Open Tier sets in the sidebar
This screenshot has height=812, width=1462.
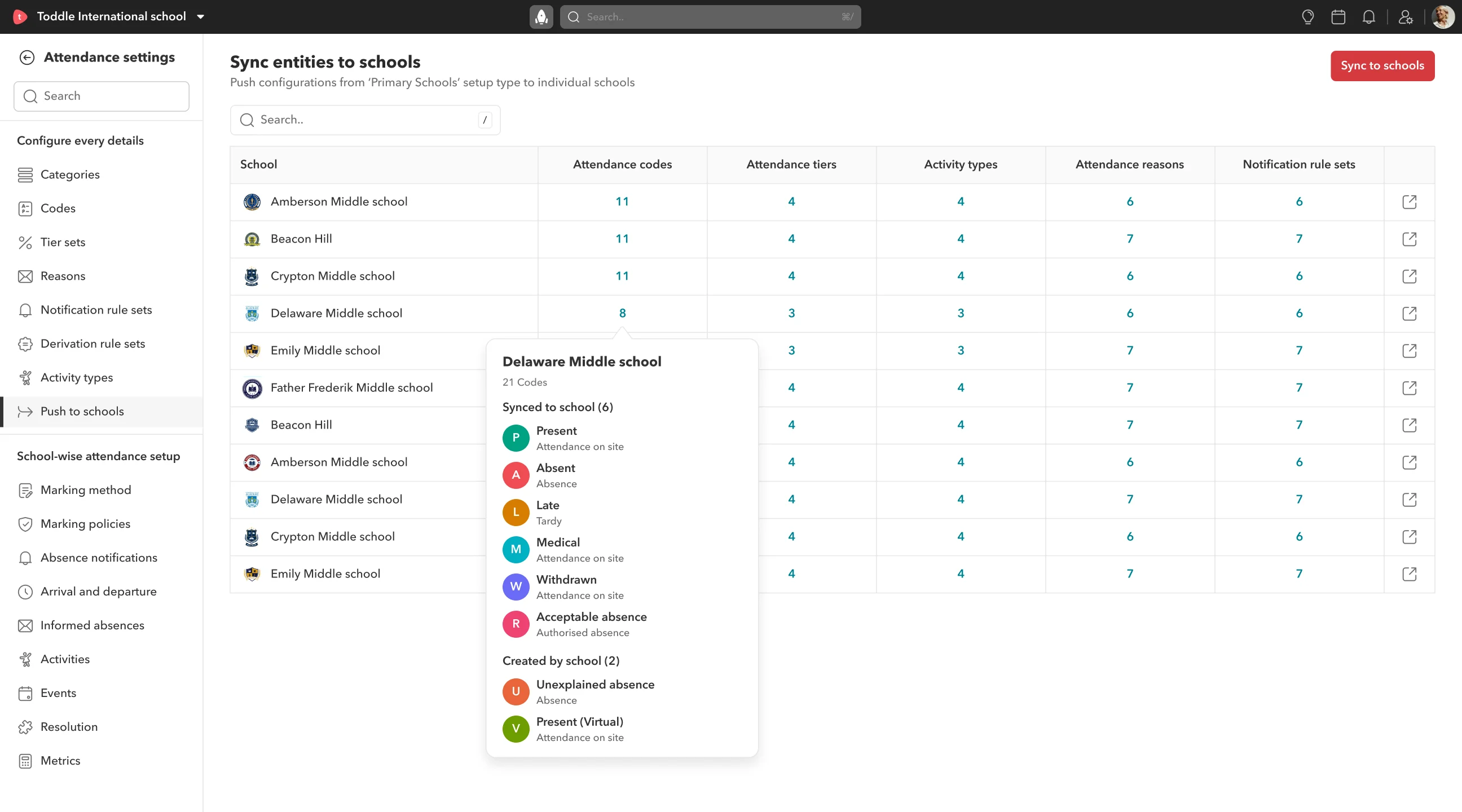point(102,242)
